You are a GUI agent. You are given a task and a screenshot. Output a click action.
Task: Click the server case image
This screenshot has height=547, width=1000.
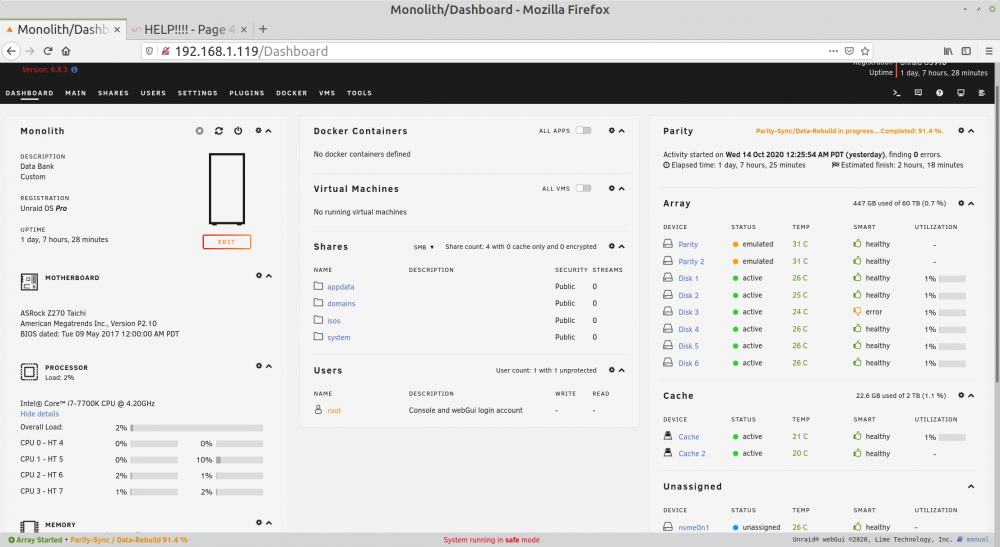pos(227,189)
